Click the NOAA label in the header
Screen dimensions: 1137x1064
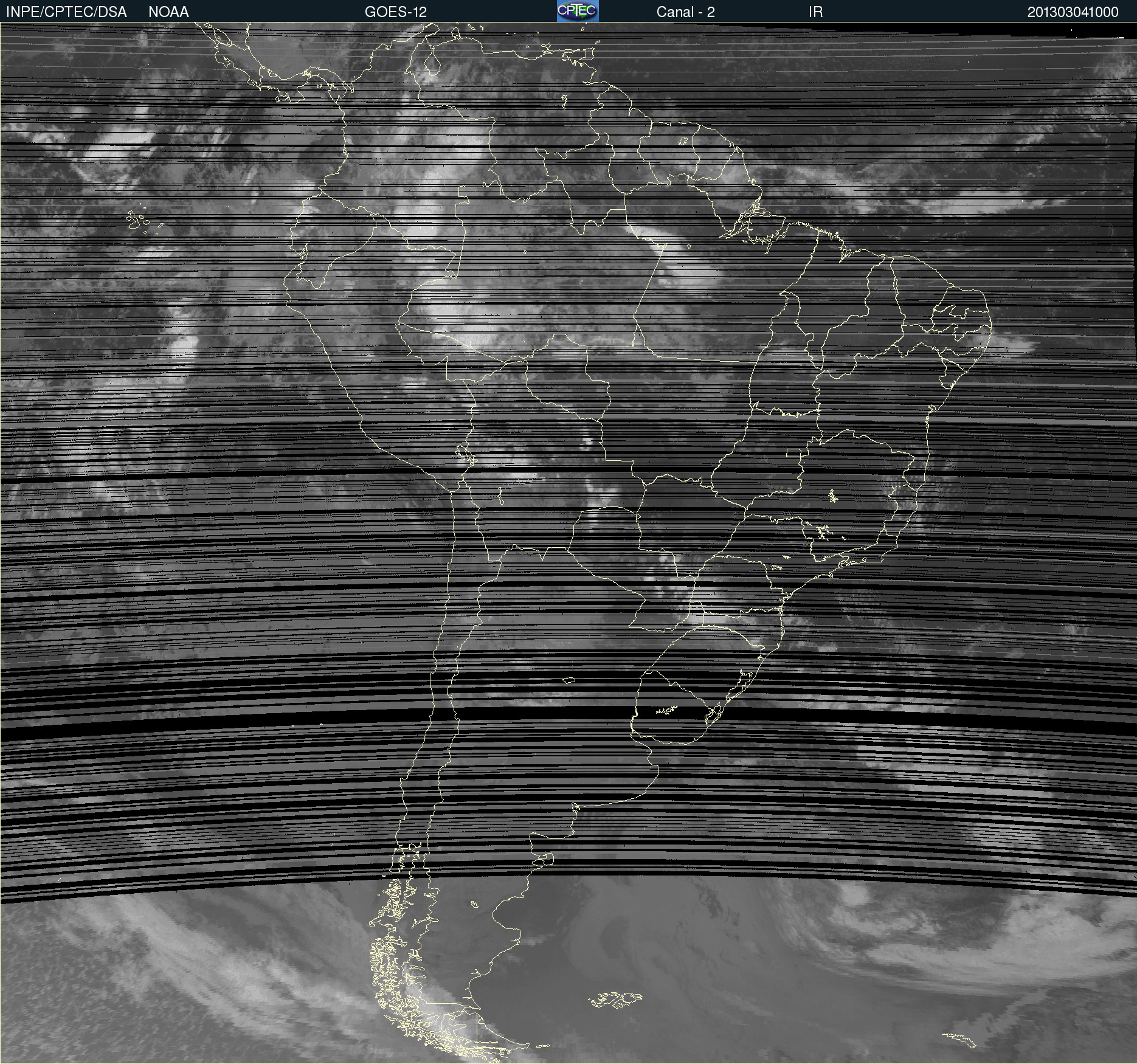[168, 12]
